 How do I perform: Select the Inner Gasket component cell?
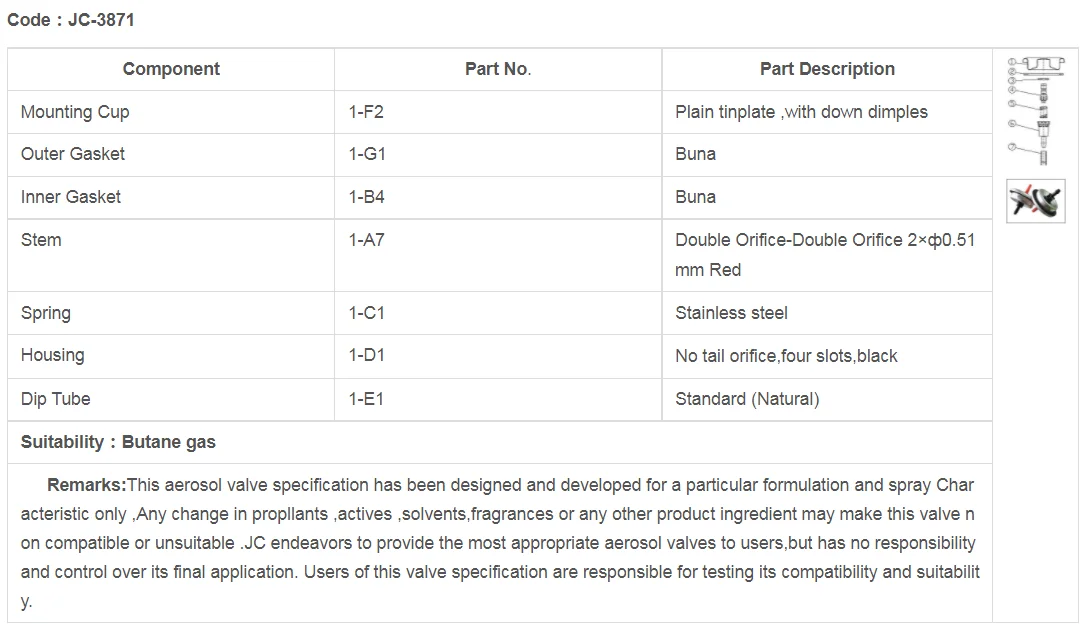coord(171,197)
